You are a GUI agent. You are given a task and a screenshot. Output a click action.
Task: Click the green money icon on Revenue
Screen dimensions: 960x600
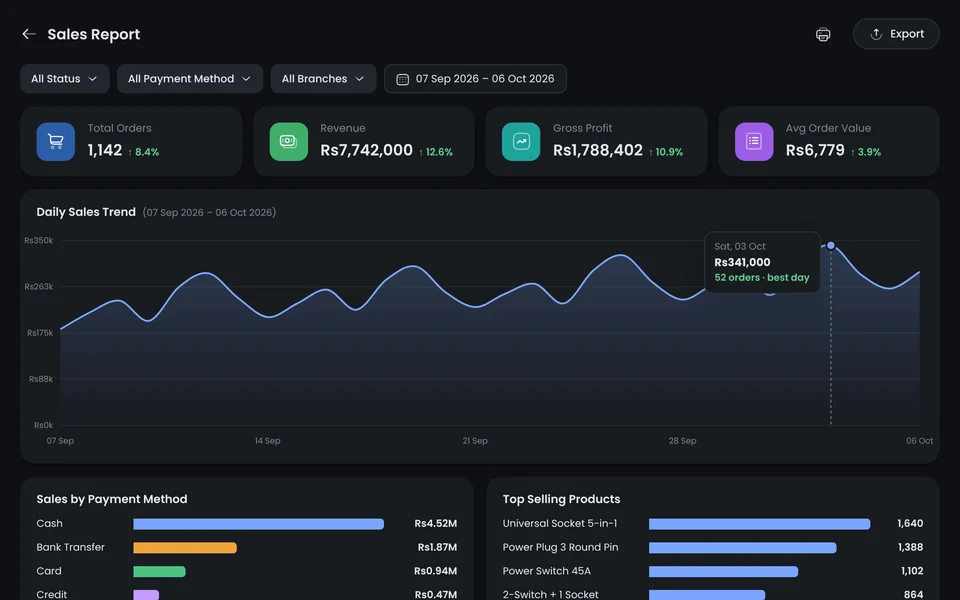point(288,141)
